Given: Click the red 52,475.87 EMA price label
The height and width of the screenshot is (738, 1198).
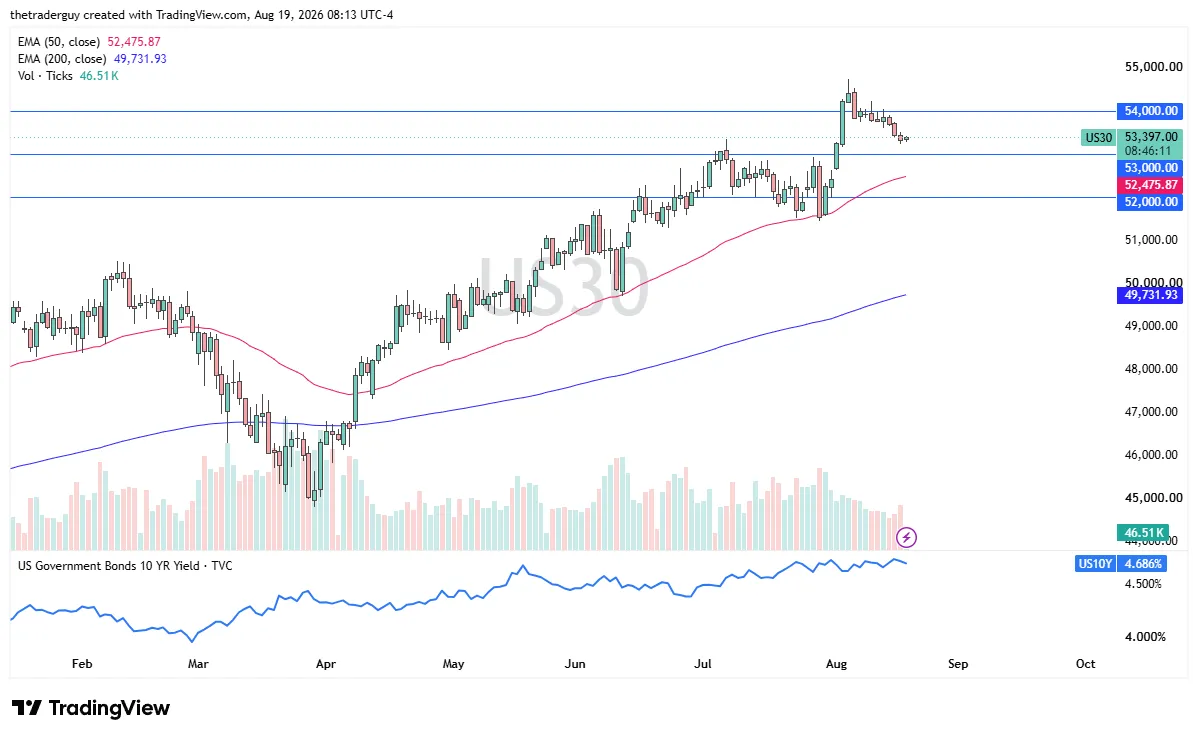Looking at the screenshot, I should point(1149,185).
